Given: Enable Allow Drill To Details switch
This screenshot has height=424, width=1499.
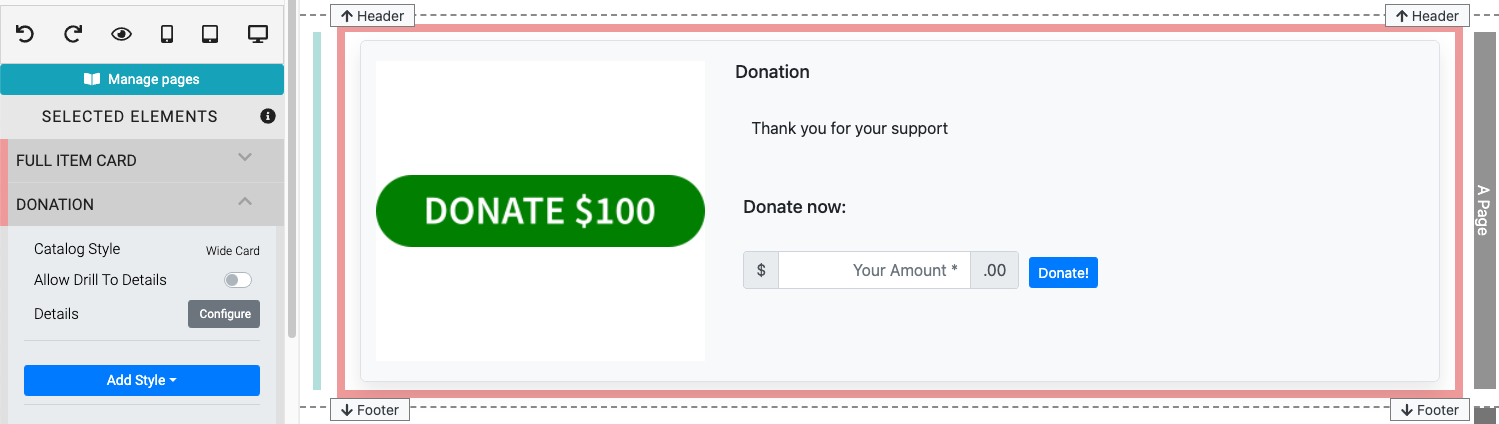Looking at the screenshot, I should [238, 280].
